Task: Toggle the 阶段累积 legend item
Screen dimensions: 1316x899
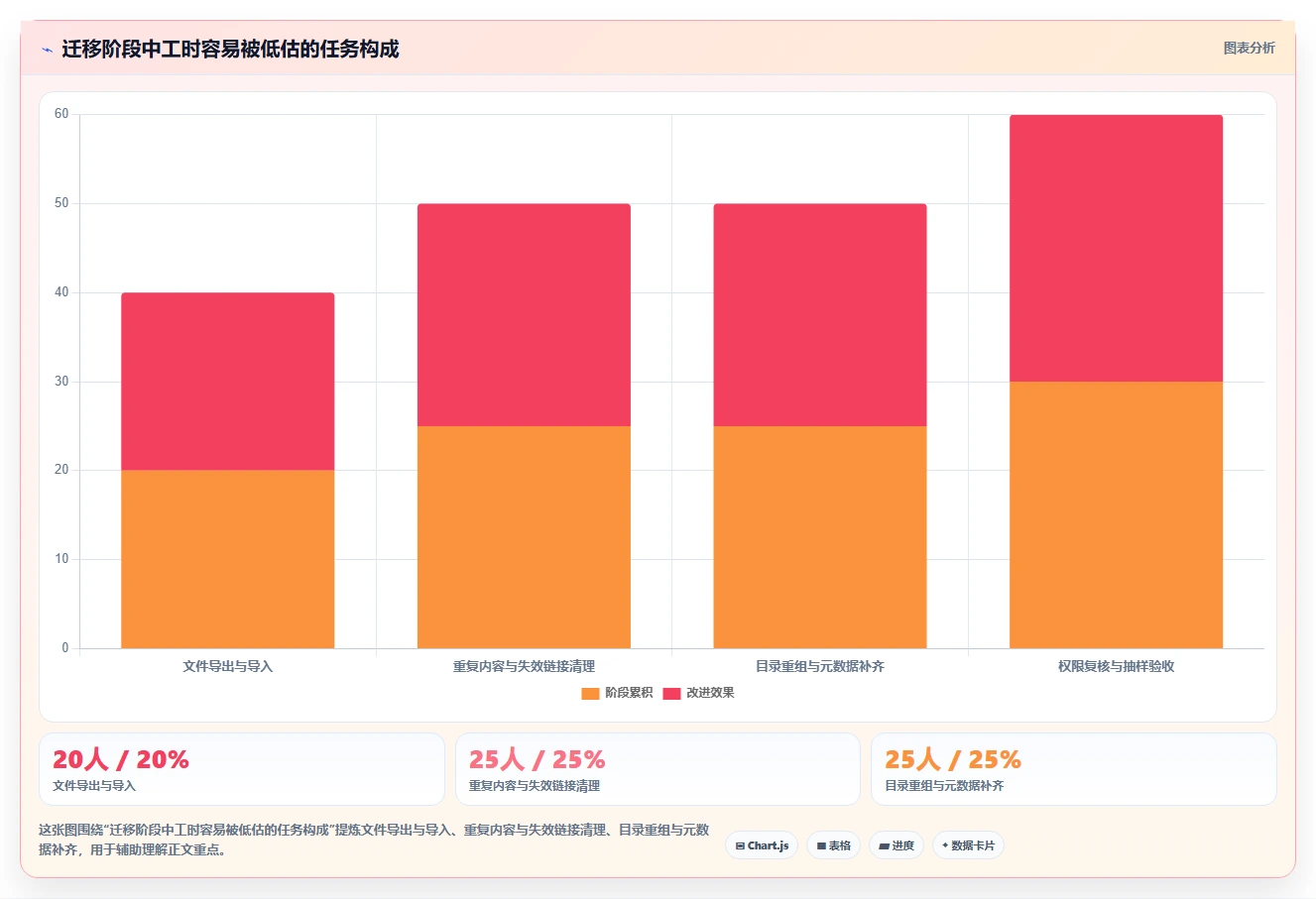Action: tap(617, 693)
